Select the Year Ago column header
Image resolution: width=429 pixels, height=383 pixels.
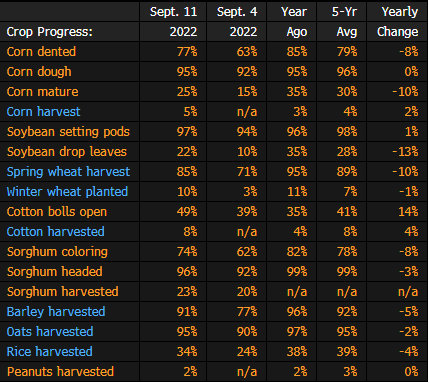click(x=294, y=22)
